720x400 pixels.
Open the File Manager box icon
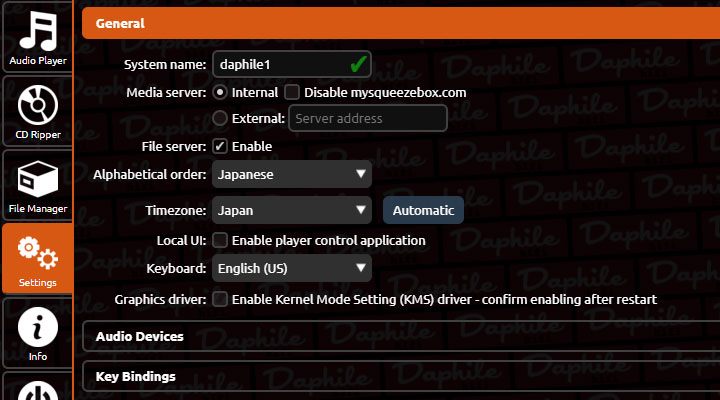coord(36,182)
